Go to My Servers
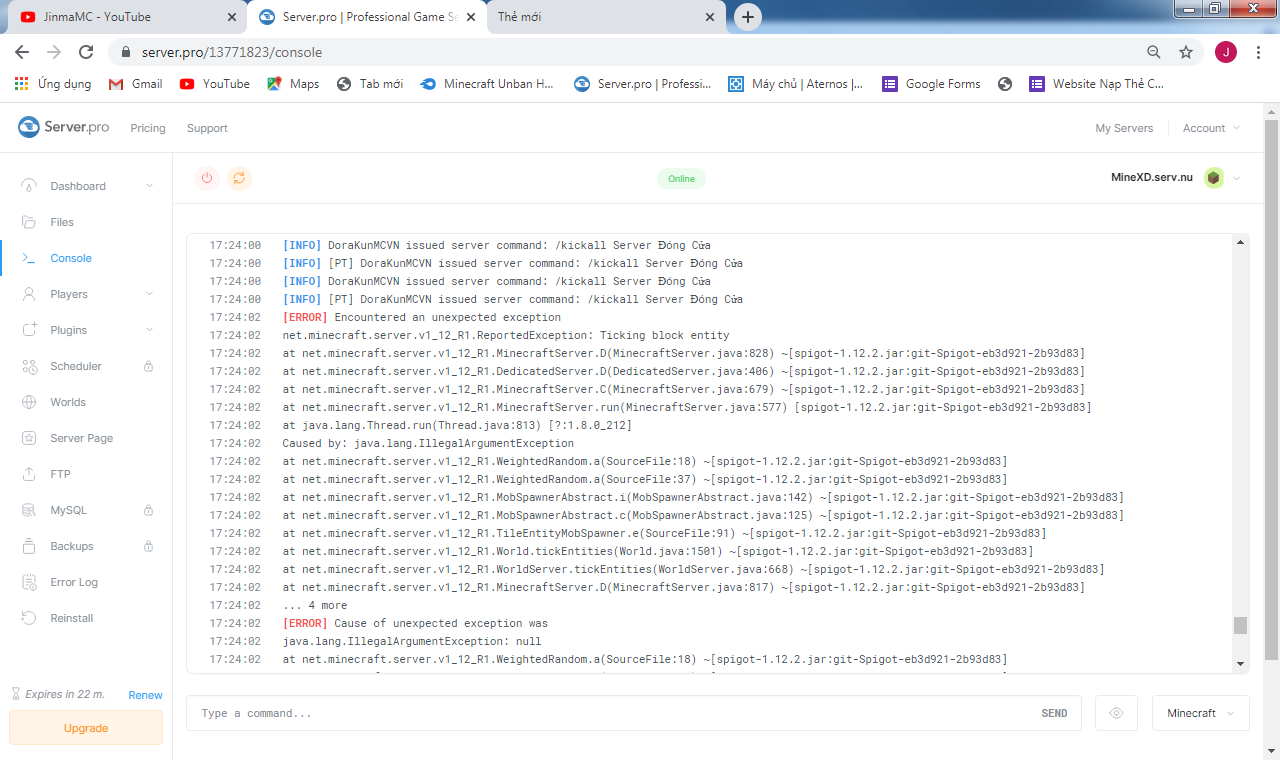Image resolution: width=1280 pixels, height=760 pixels. [x=1124, y=128]
